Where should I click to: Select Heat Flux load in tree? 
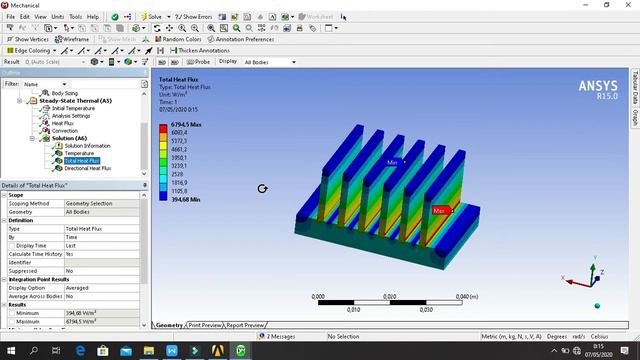coord(62,123)
